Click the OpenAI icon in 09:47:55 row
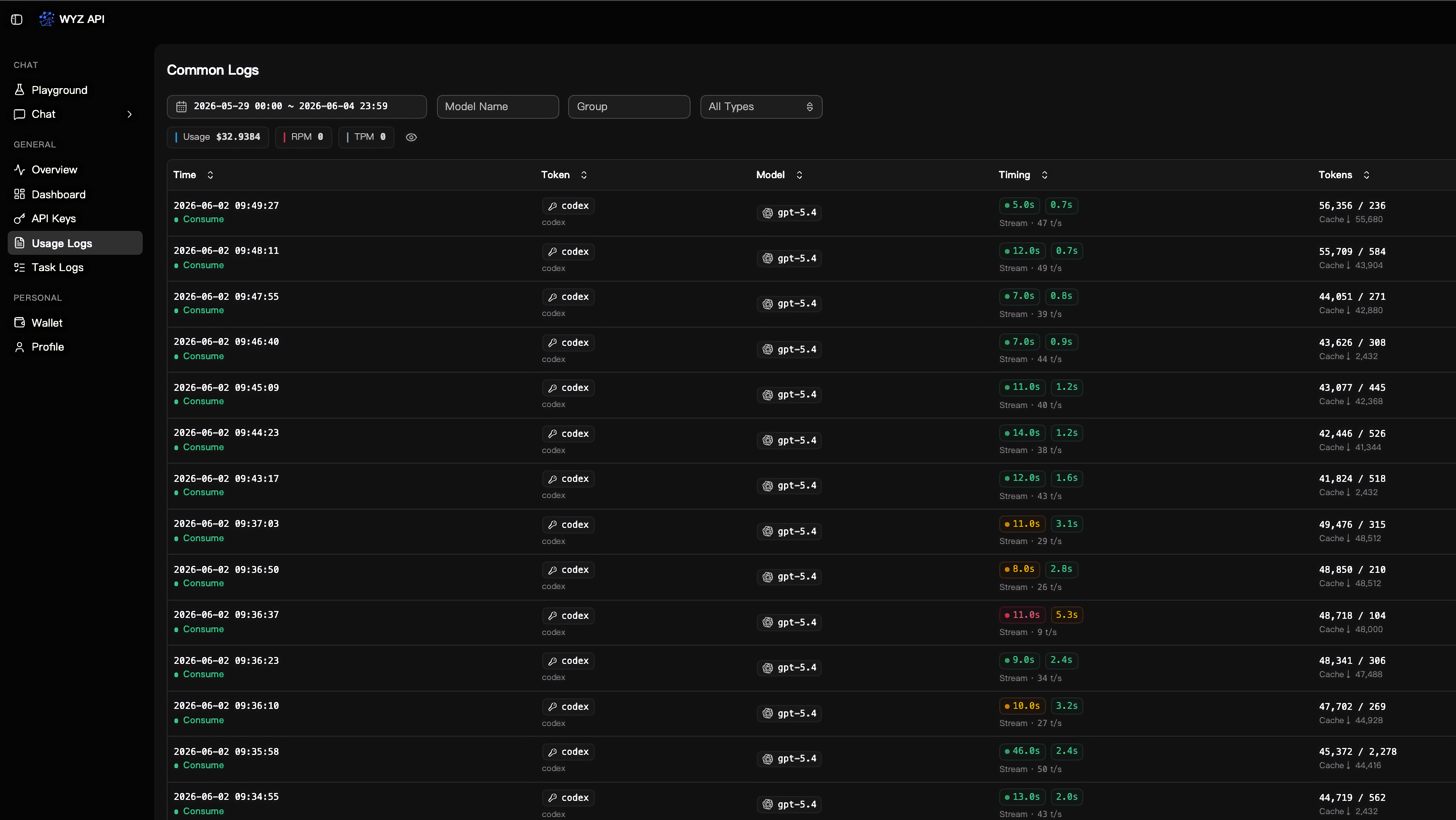The width and height of the screenshot is (1456, 820). pos(768,304)
